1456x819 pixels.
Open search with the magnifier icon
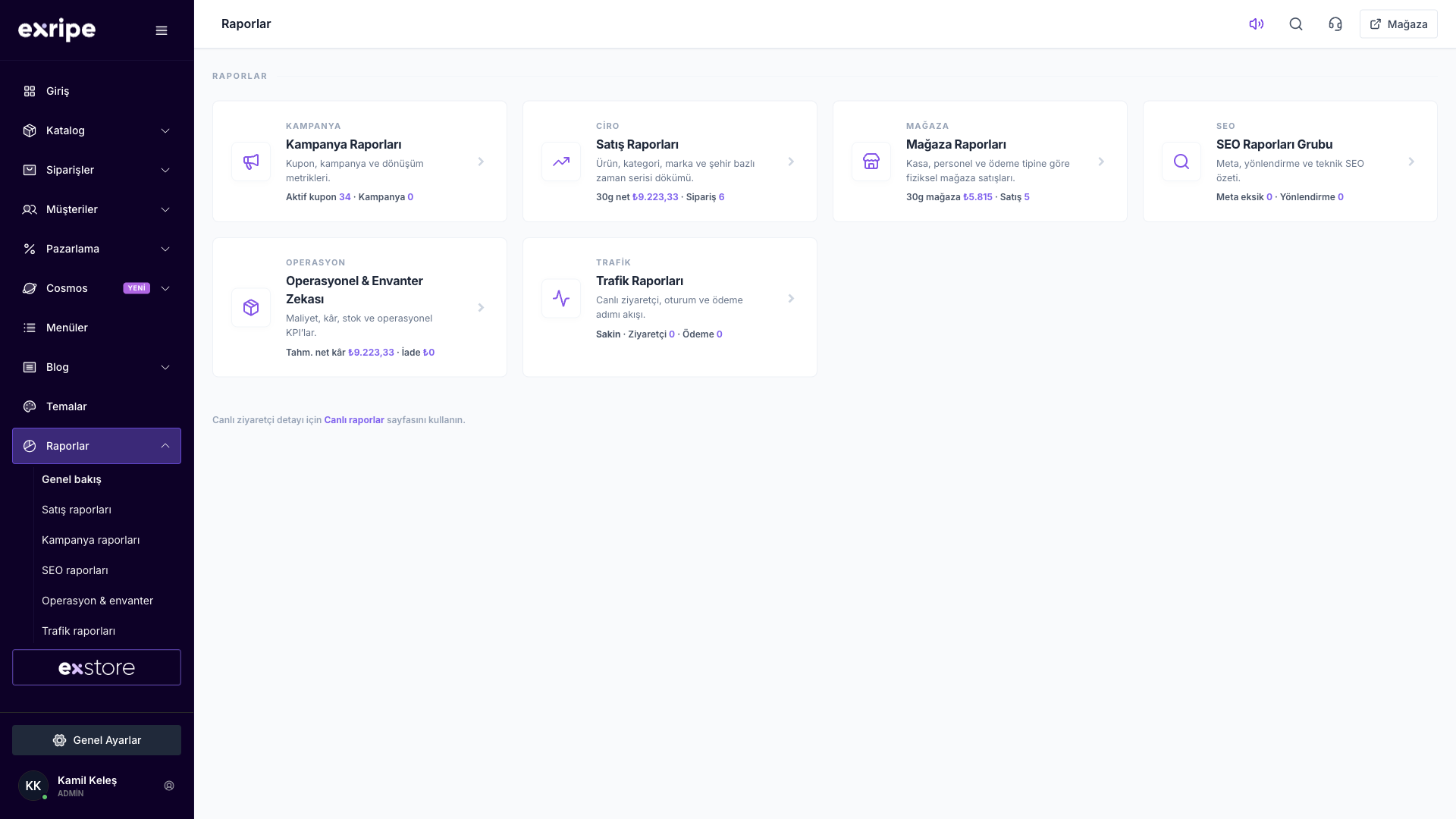tap(1296, 24)
